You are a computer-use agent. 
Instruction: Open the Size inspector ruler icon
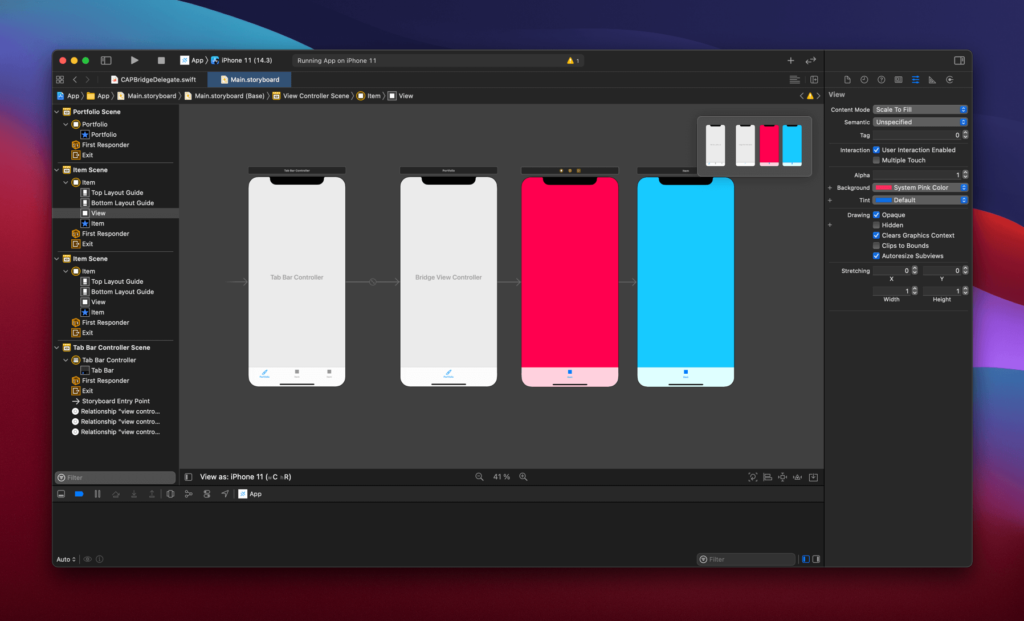pos(932,79)
